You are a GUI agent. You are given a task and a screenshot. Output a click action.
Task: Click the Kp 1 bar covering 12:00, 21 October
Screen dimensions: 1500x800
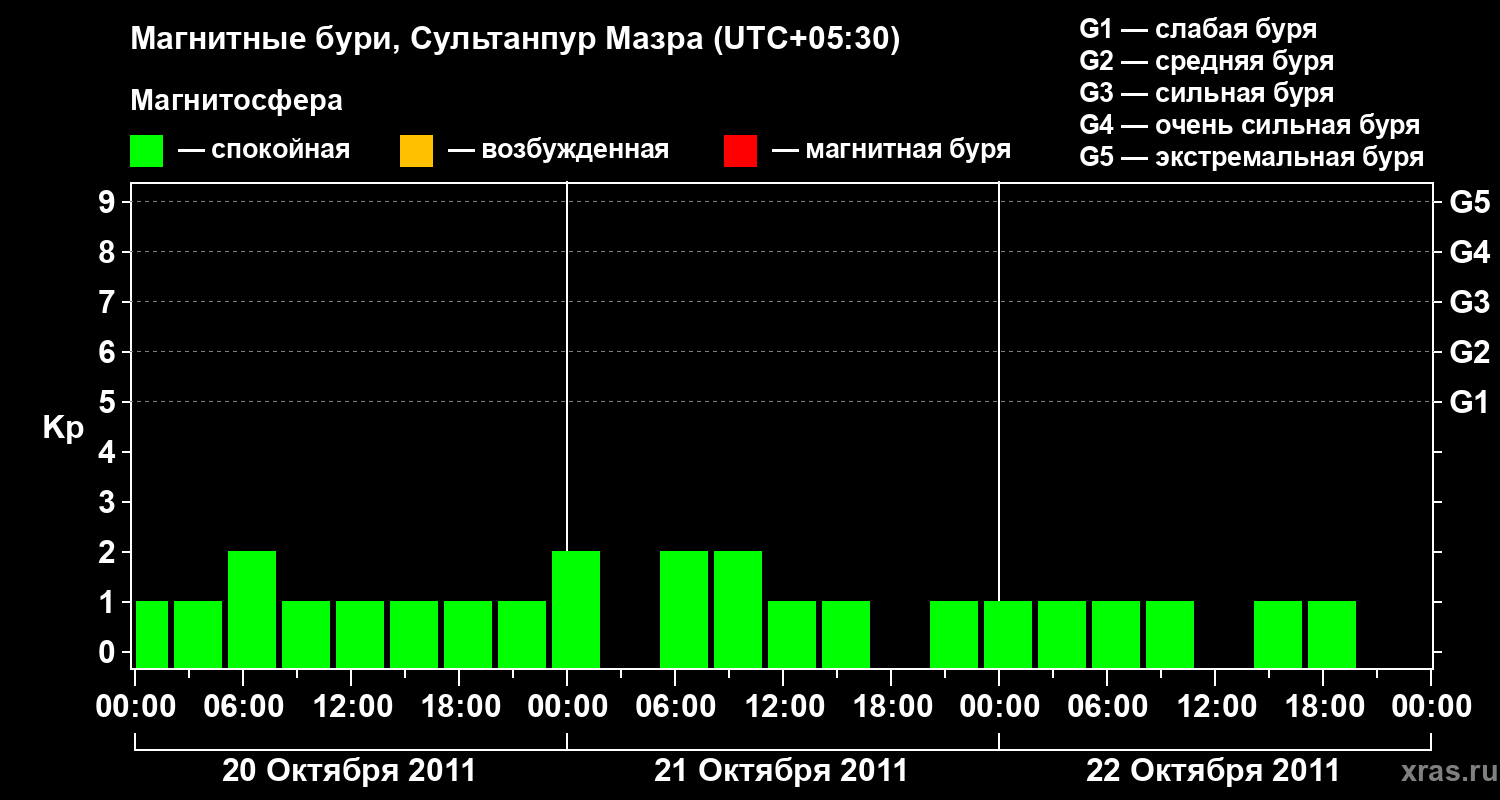pyautogui.click(x=792, y=634)
